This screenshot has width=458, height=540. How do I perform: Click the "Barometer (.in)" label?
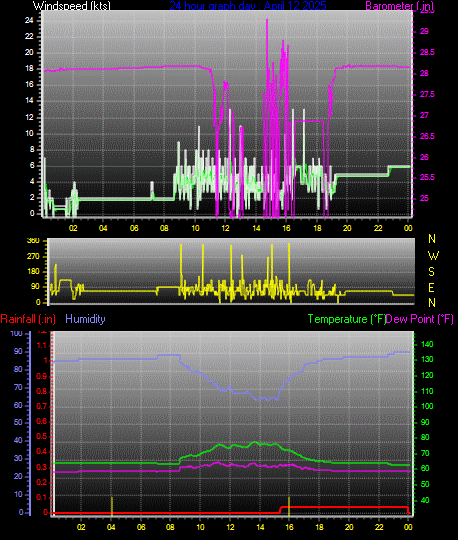[x=399, y=6]
